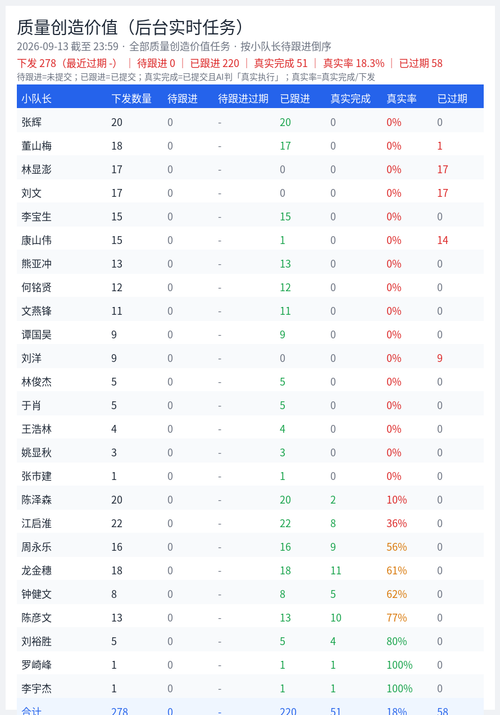Screen dimensions: 500x715
Task: Select team leader name 康山伟
Action: (36, 240)
